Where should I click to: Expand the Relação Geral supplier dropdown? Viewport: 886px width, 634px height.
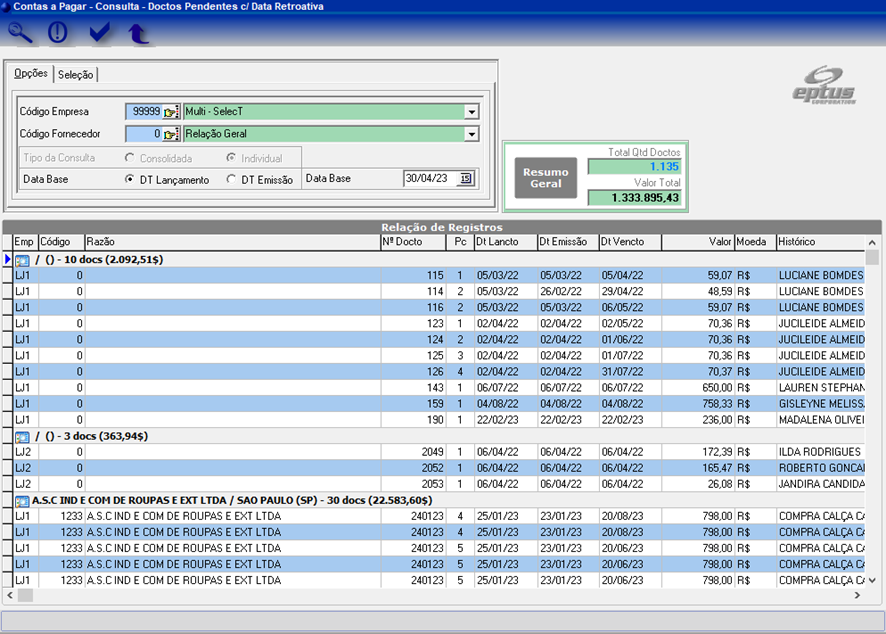471,134
